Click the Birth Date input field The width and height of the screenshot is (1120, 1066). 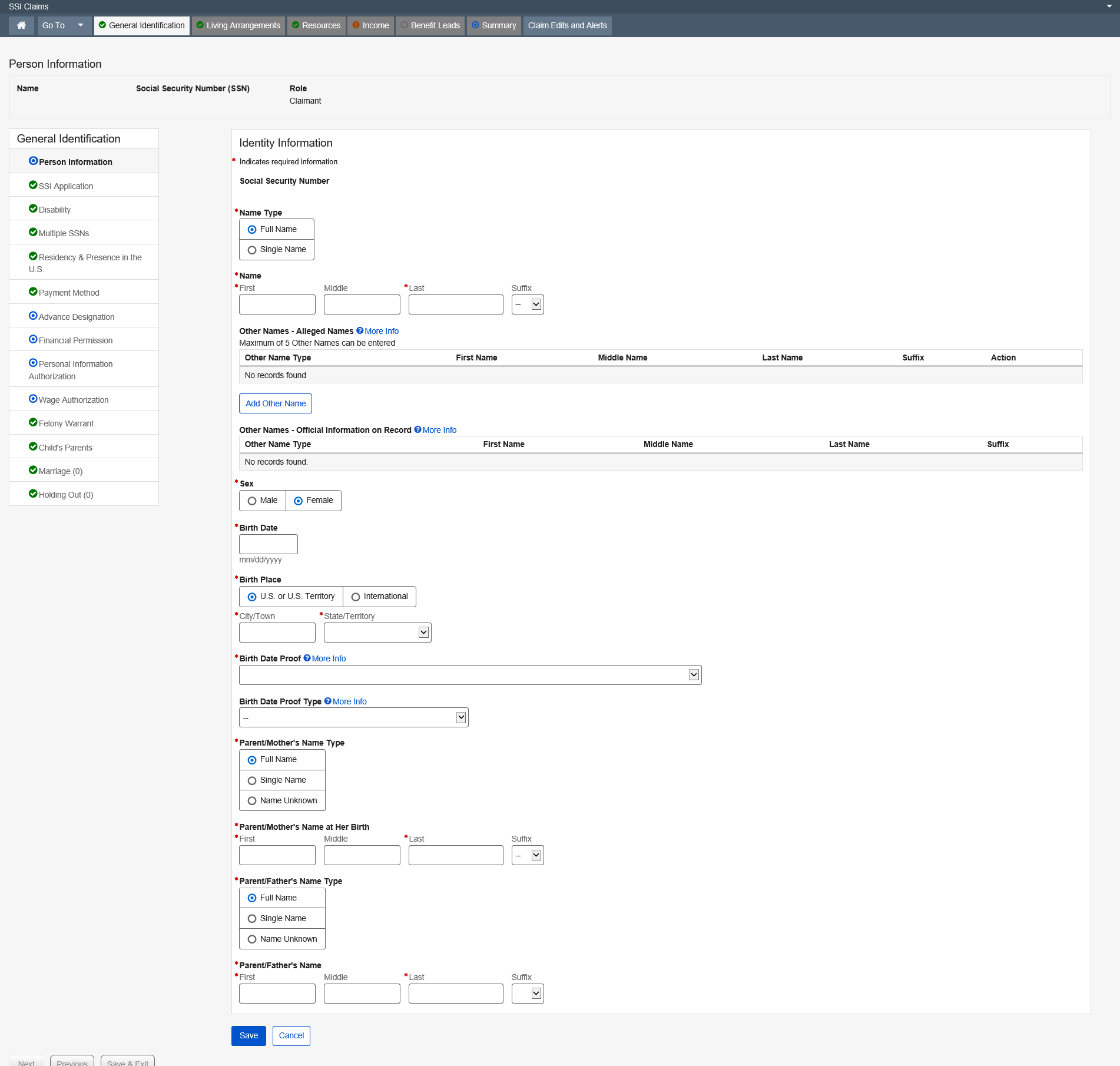click(x=269, y=544)
